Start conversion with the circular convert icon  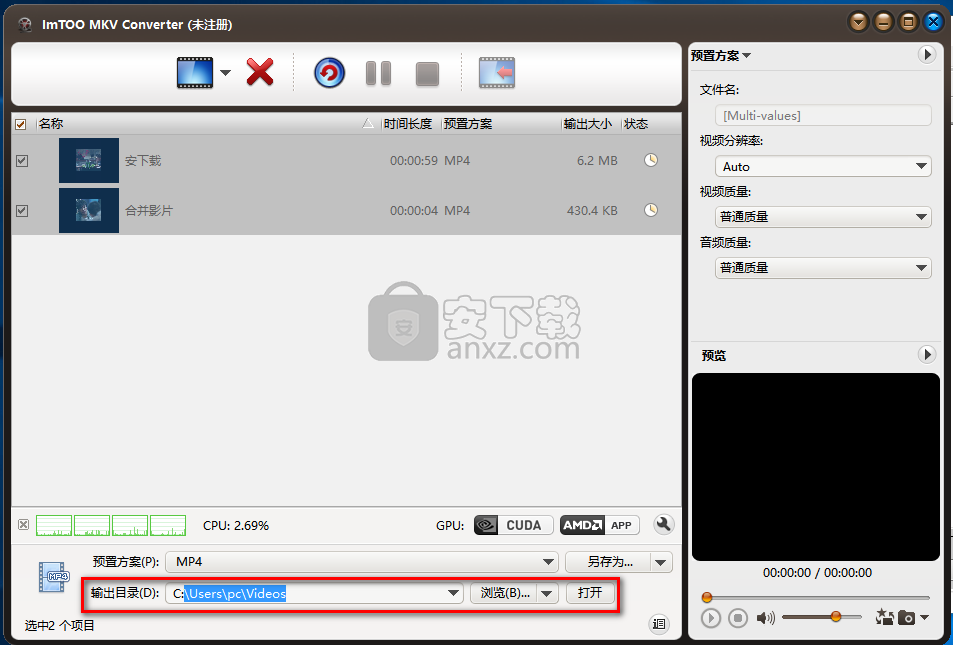329,73
